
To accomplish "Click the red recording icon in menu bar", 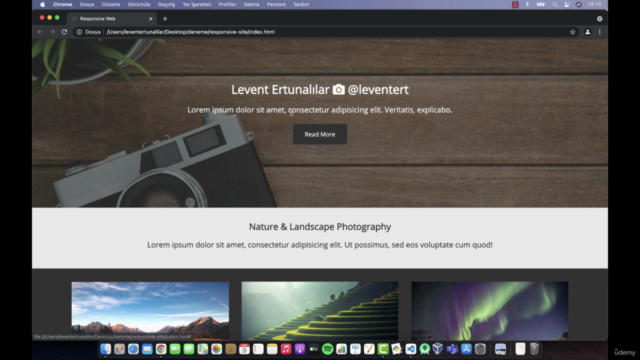I will (x=515, y=4).
